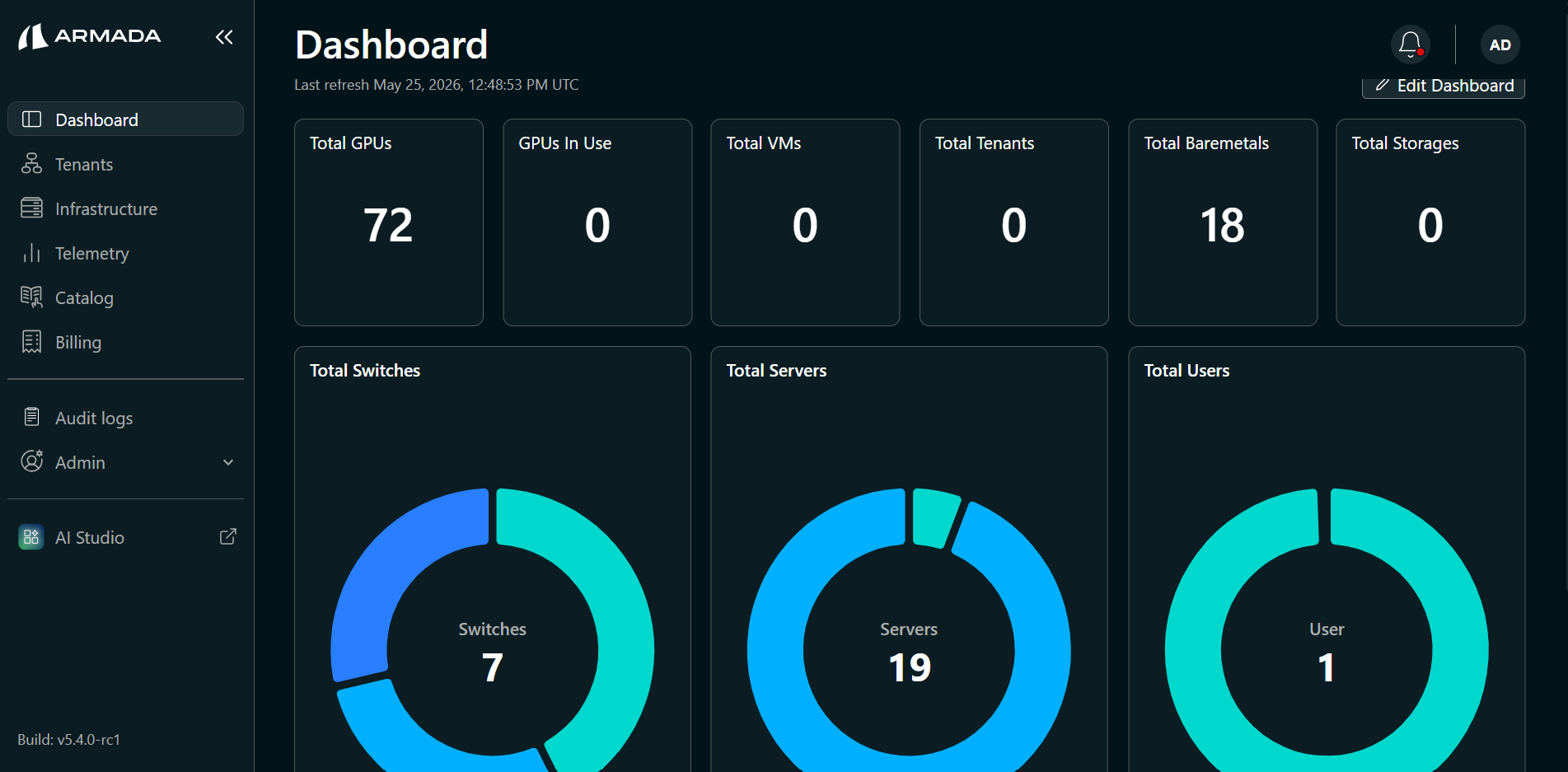
Task: Click the Dashboard page heading
Action: (x=391, y=44)
